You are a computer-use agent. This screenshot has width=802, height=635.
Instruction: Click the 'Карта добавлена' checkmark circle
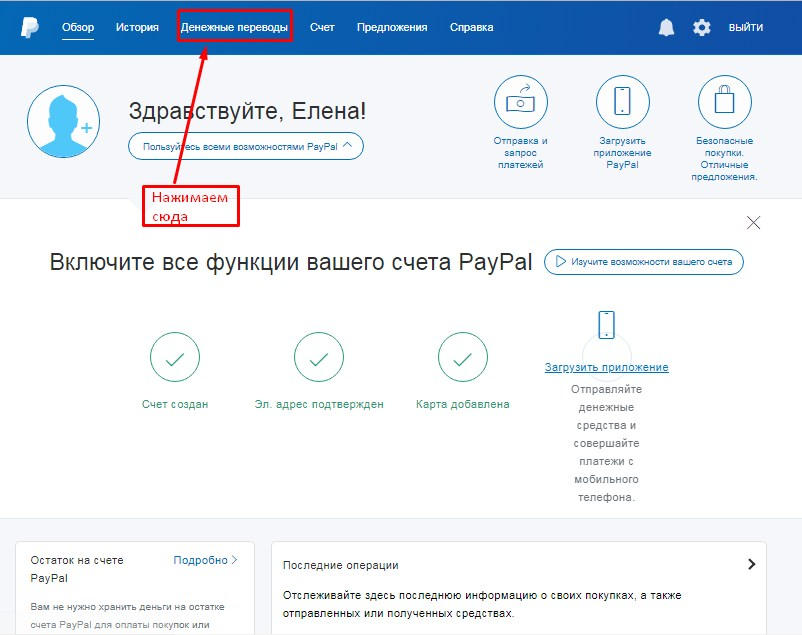coord(462,357)
